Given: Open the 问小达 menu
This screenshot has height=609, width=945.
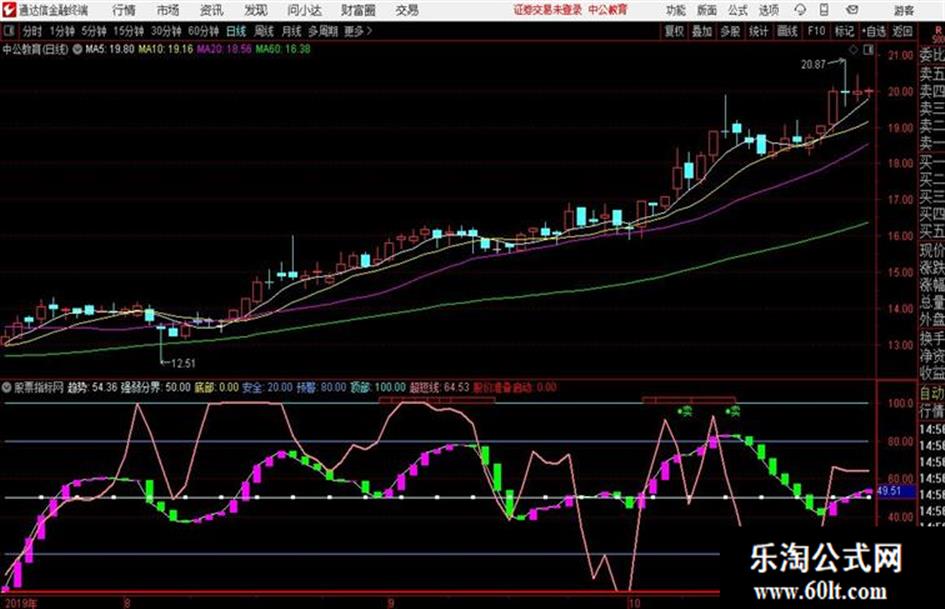Looking at the screenshot, I should (x=304, y=10).
